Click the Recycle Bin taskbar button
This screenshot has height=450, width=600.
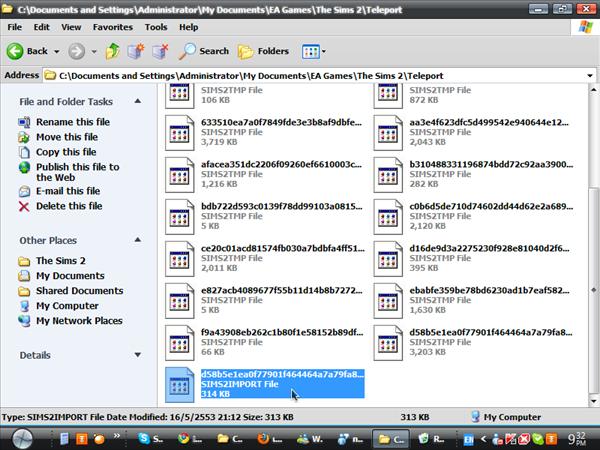click(431, 439)
